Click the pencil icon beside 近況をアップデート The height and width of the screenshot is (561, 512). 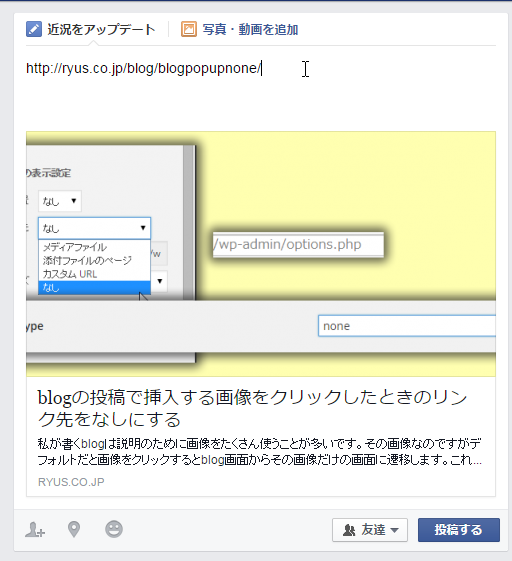34,29
